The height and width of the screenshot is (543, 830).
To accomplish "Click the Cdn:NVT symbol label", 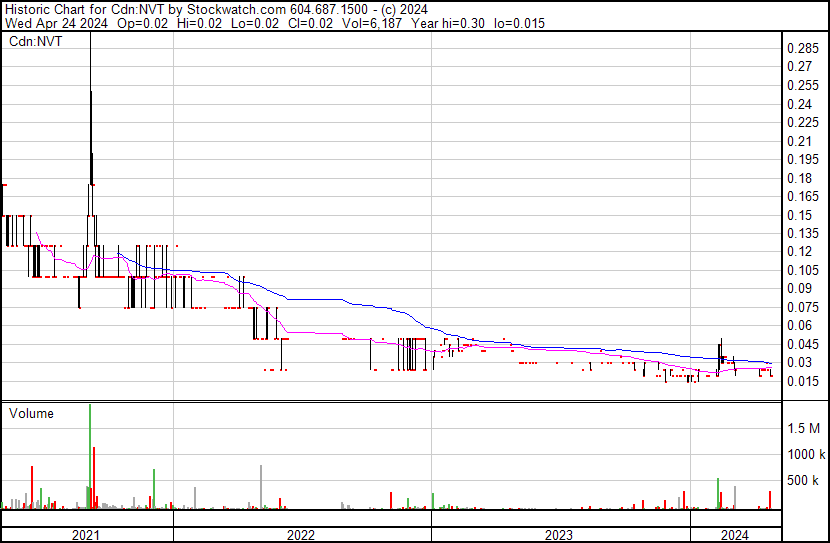I will click(x=34, y=42).
